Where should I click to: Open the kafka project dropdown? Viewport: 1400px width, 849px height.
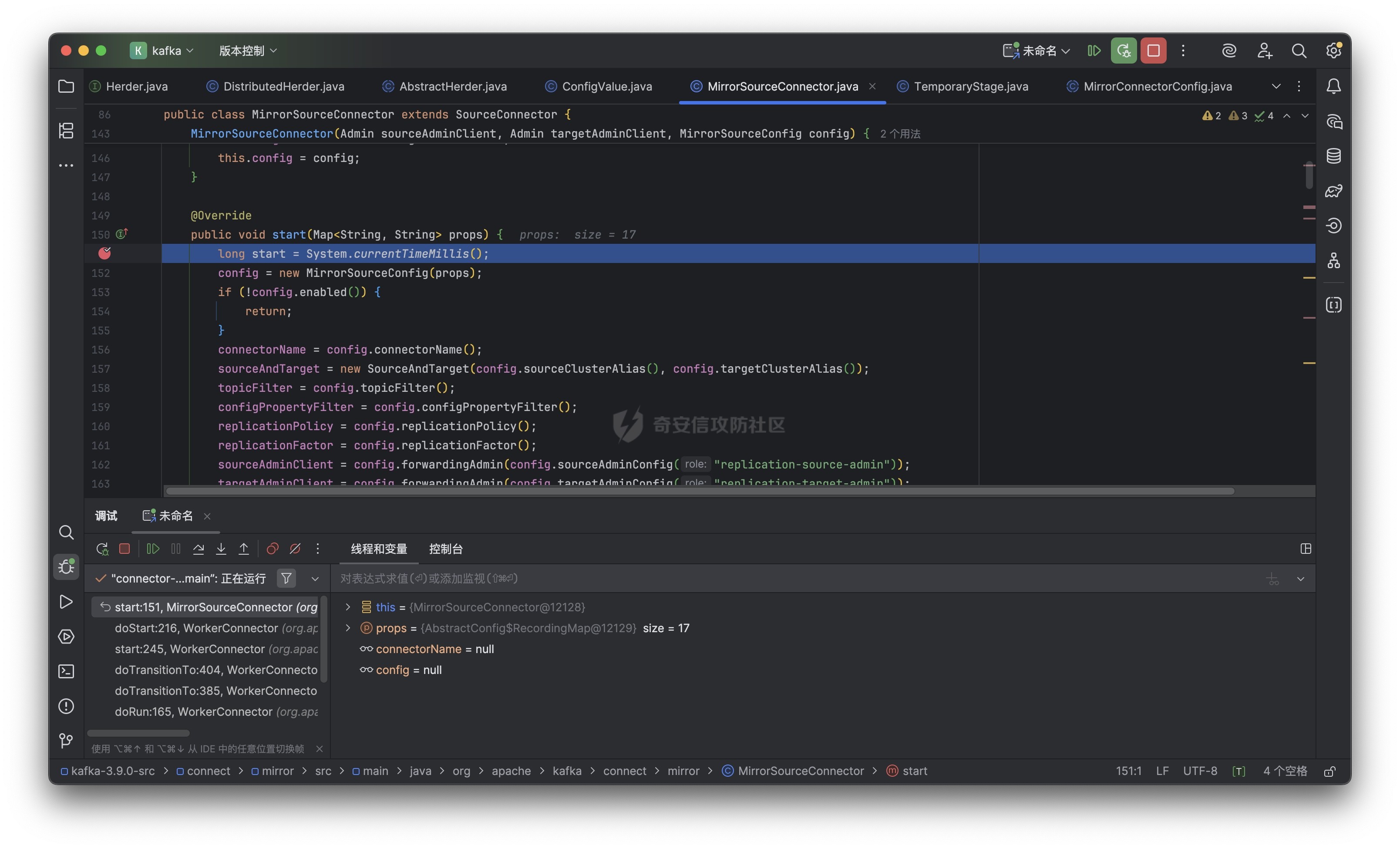tap(162, 51)
